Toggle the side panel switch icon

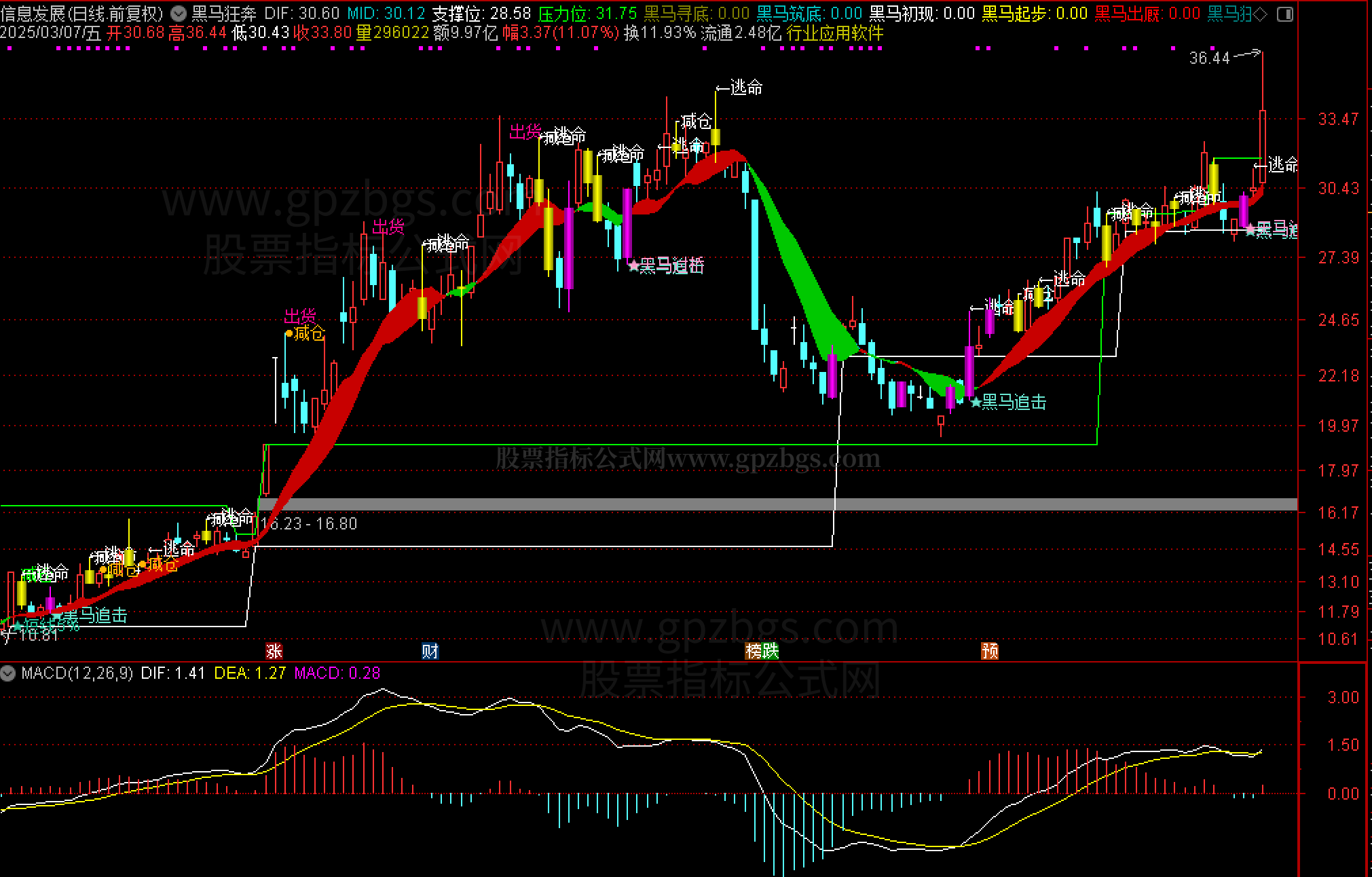(1284, 14)
